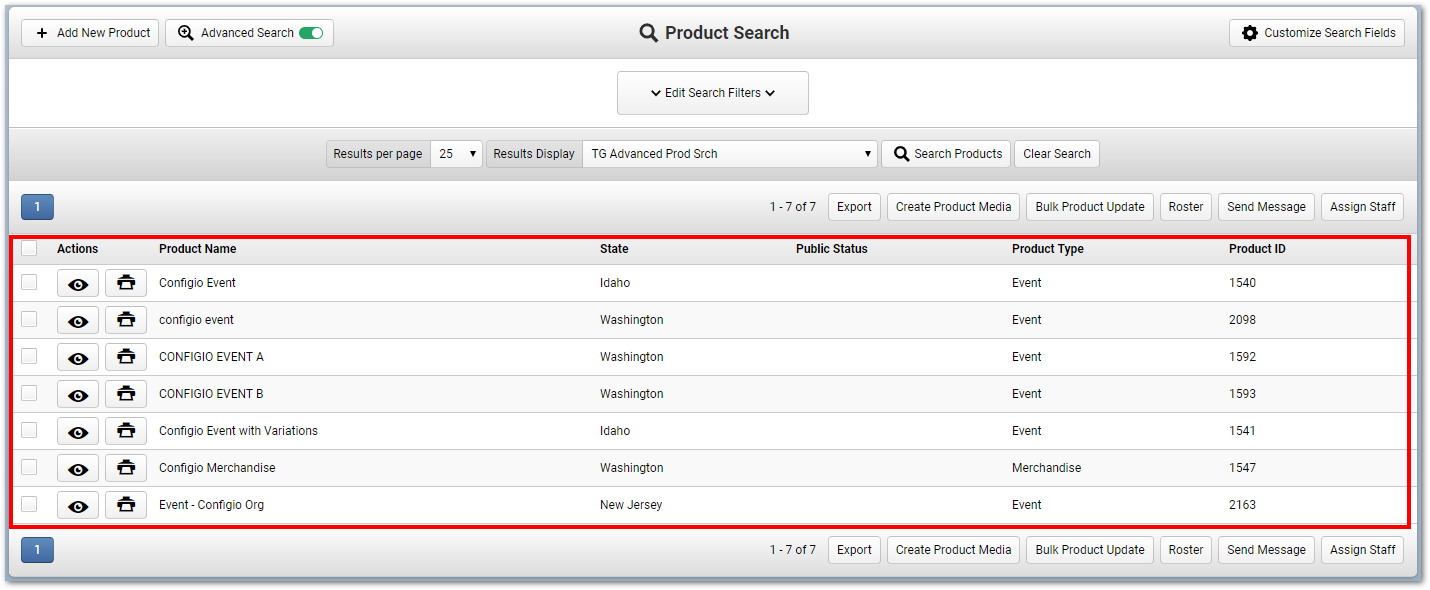The width and height of the screenshot is (1430, 590).
Task: View Configio Event with Variations product
Action: [78, 432]
